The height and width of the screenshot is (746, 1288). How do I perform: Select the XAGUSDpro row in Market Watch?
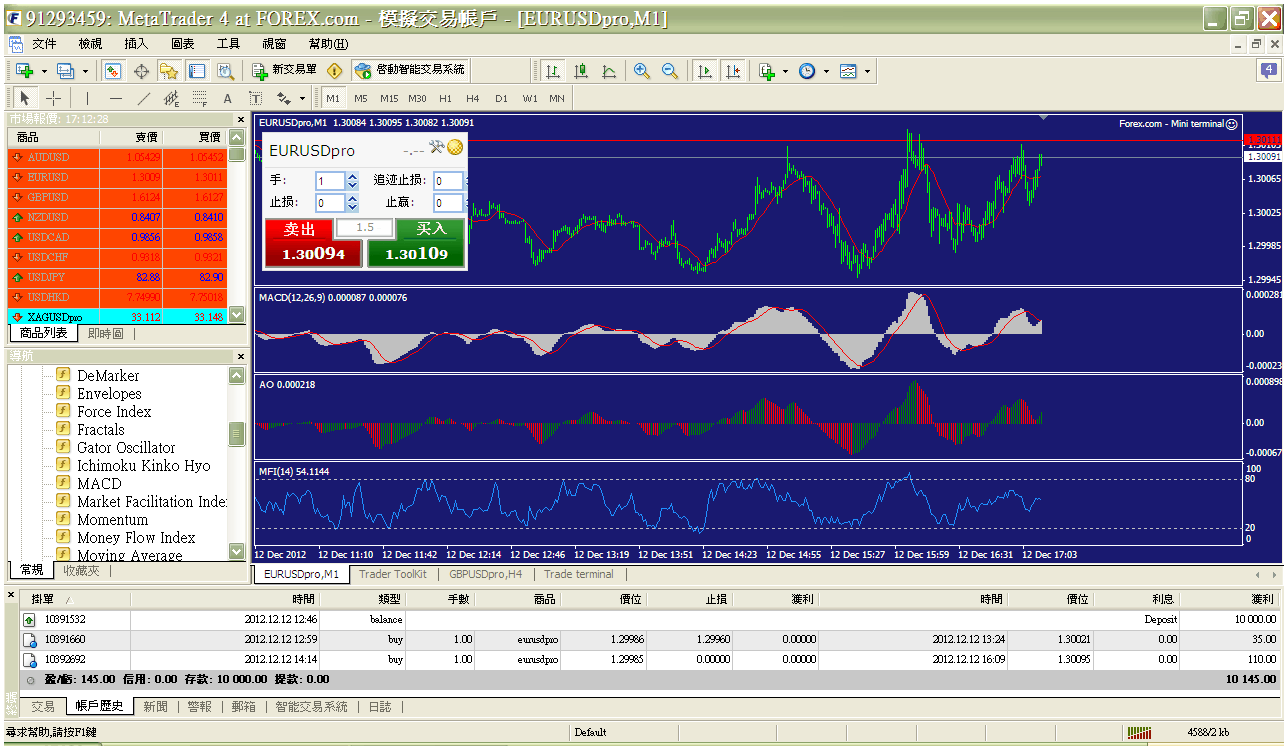click(118, 317)
